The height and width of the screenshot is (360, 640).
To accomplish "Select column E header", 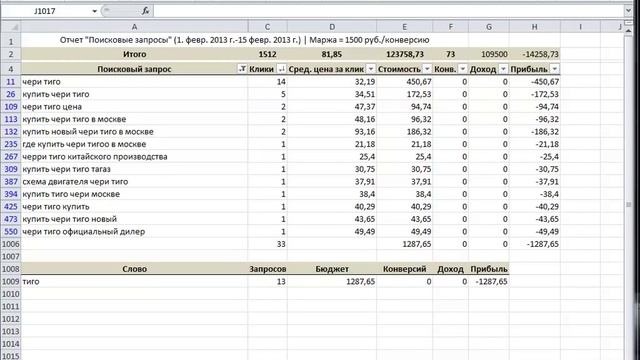I will pyautogui.click(x=404, y=27).
